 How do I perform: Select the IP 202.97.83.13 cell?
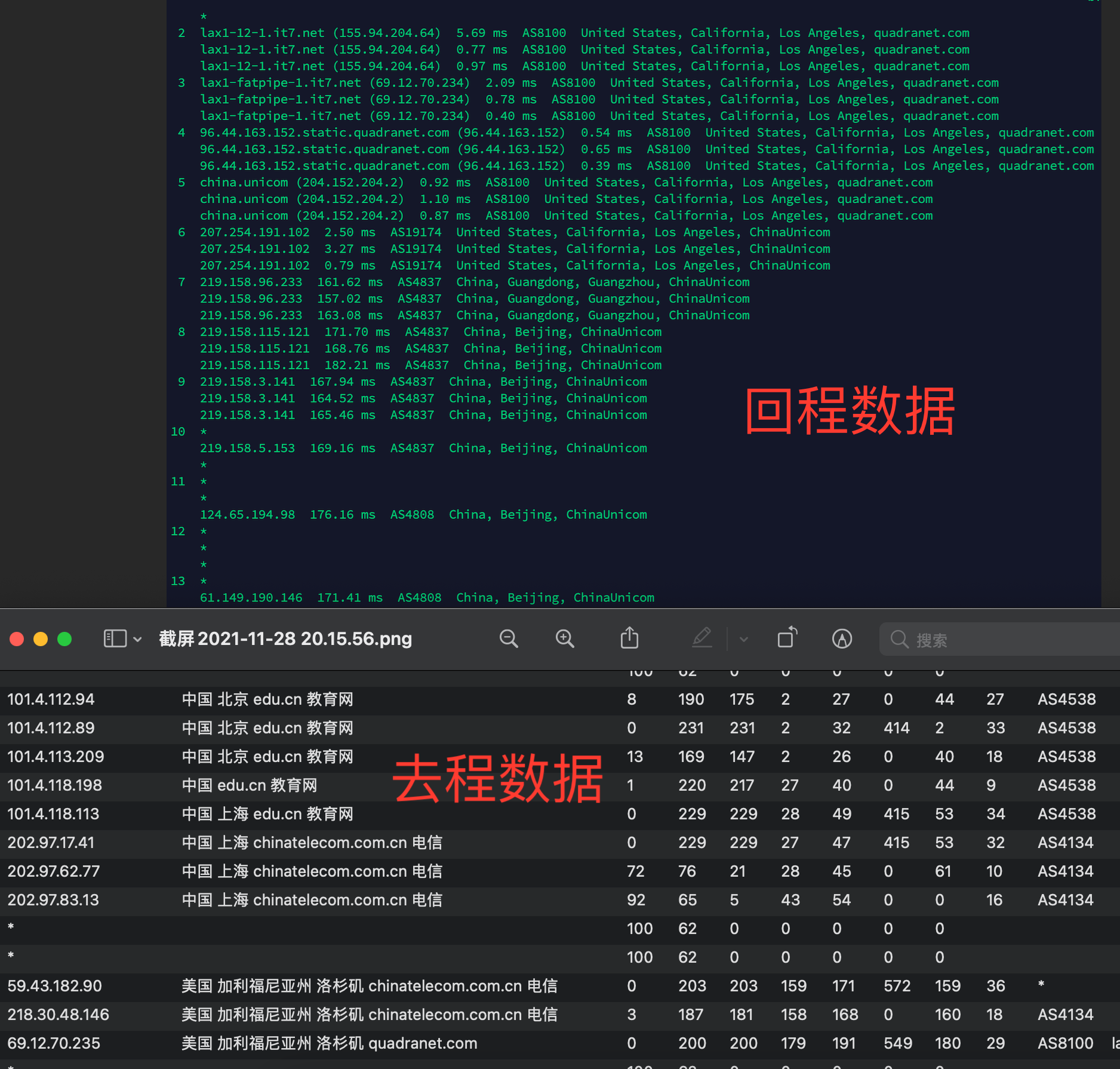coord(53,900)
